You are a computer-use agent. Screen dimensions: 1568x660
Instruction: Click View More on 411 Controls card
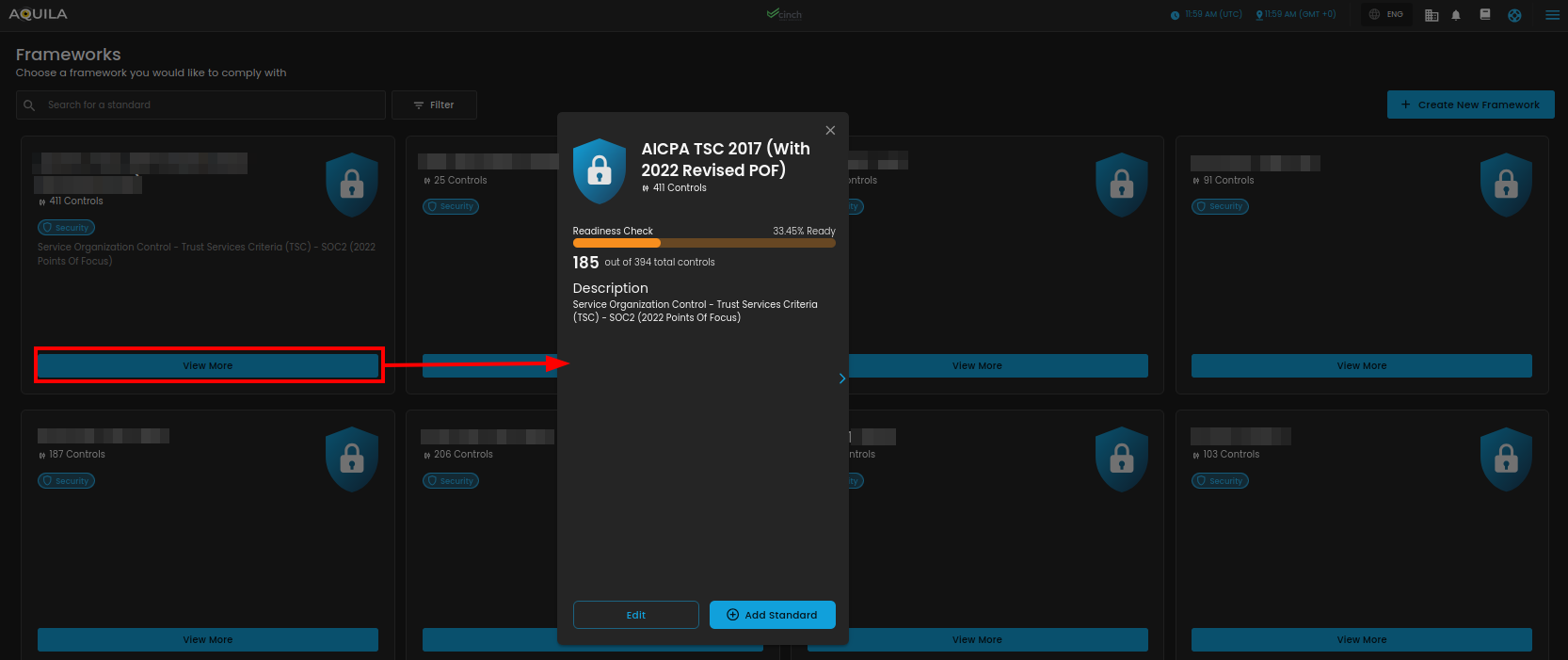point(208,365)
